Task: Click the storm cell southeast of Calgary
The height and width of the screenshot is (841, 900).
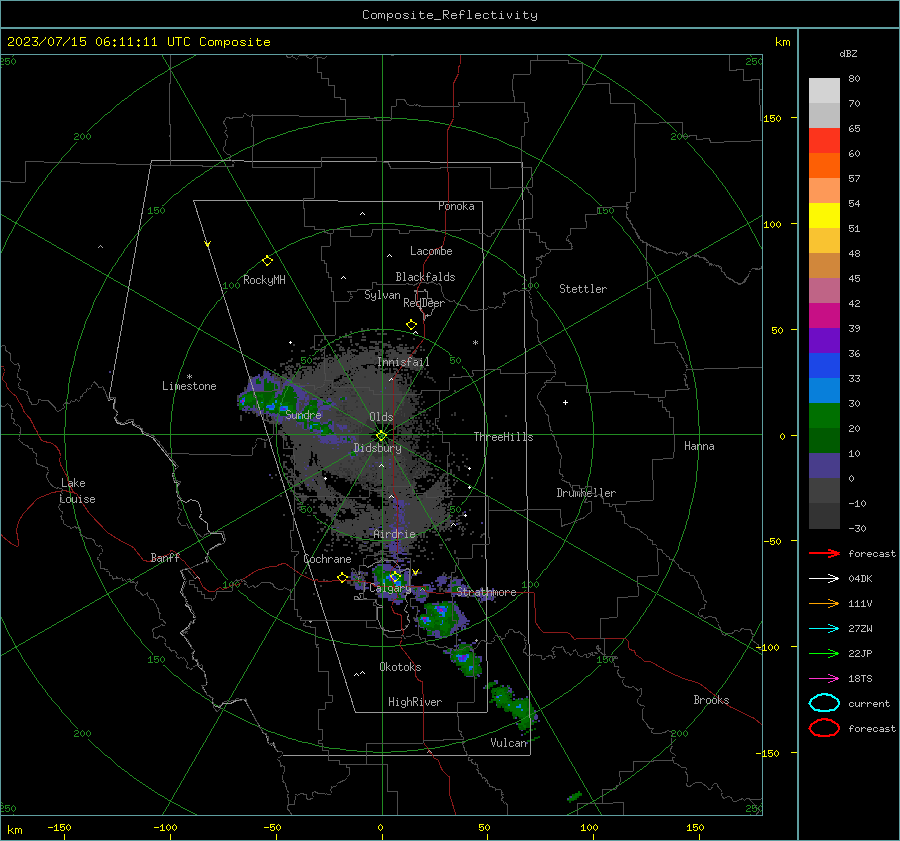Action: pos(442,618)
